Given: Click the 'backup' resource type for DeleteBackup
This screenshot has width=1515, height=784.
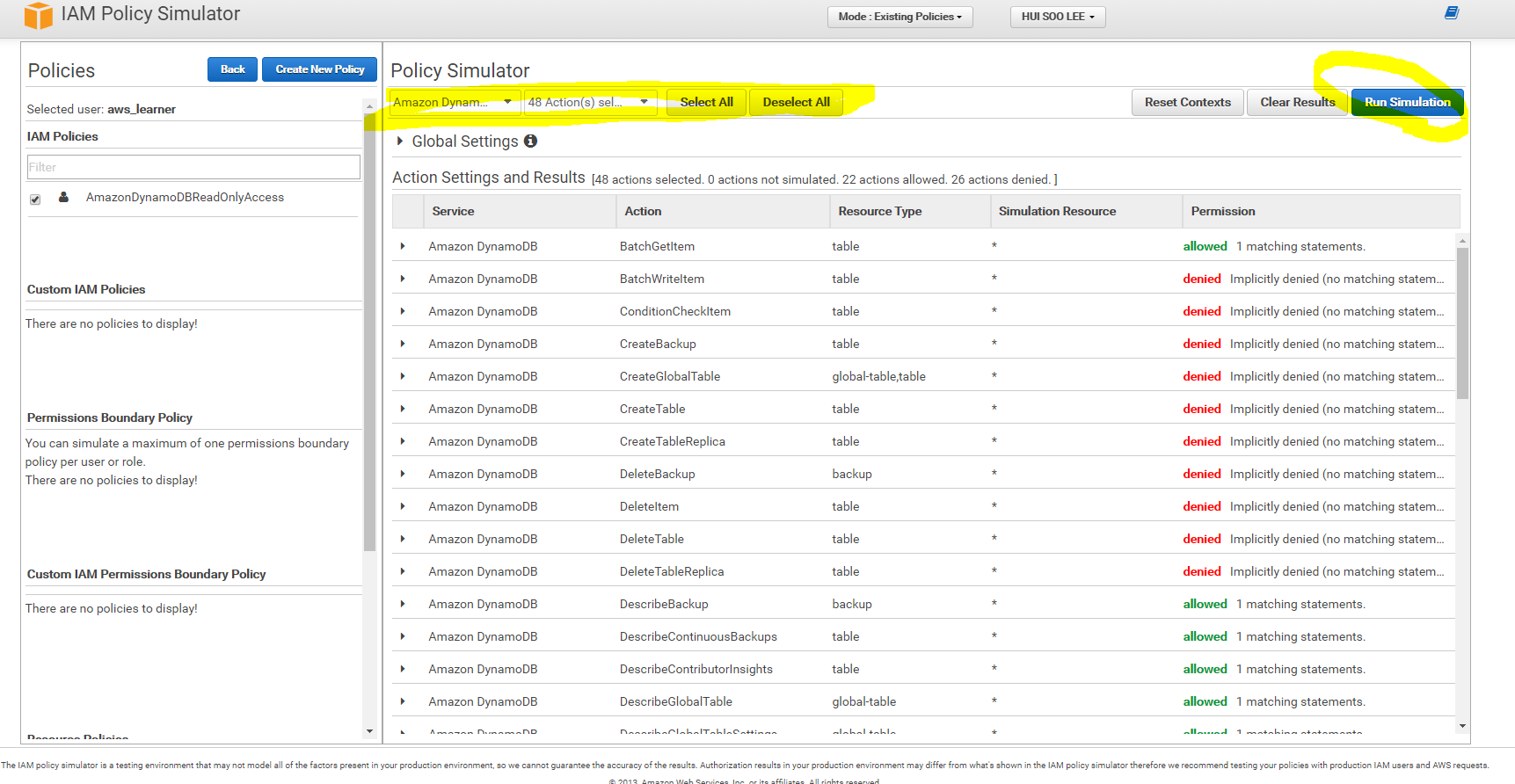Looking at the screenshot, I should [852, 474].
